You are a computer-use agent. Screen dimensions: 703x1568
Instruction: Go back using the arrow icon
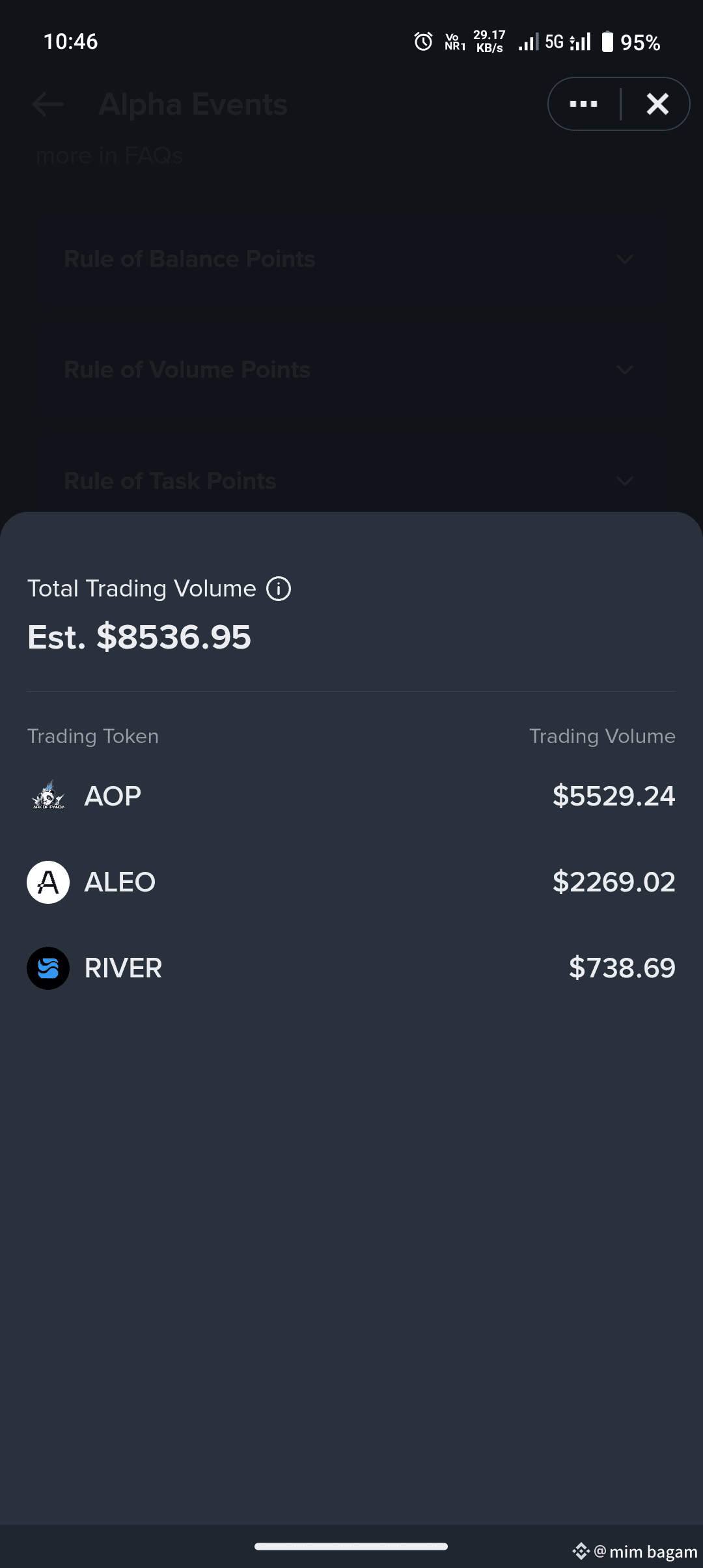coord(48,104)
